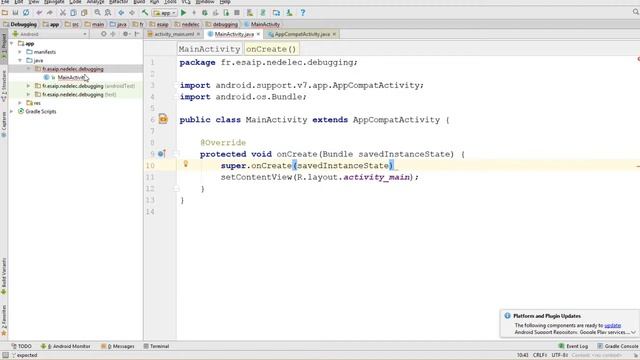The image size is (640, 360).
Task: Click the Copy toolbar icon
Action: [x=73, y=13]
